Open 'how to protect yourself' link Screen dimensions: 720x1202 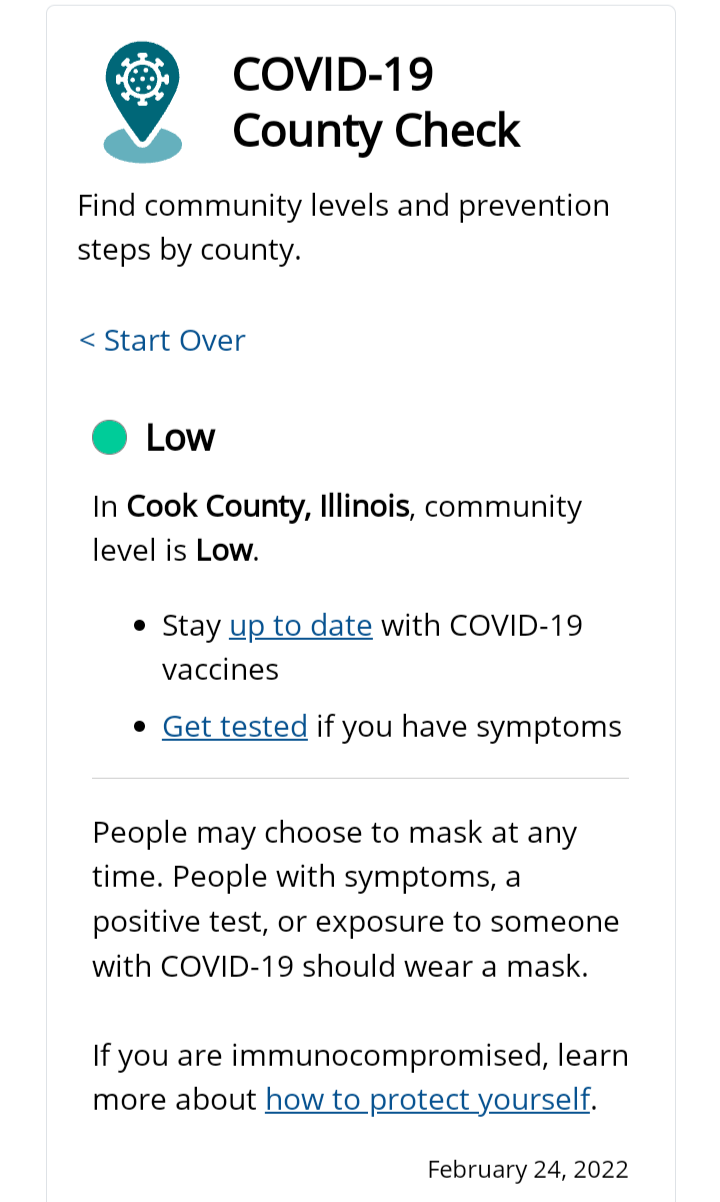point(428,1099)
